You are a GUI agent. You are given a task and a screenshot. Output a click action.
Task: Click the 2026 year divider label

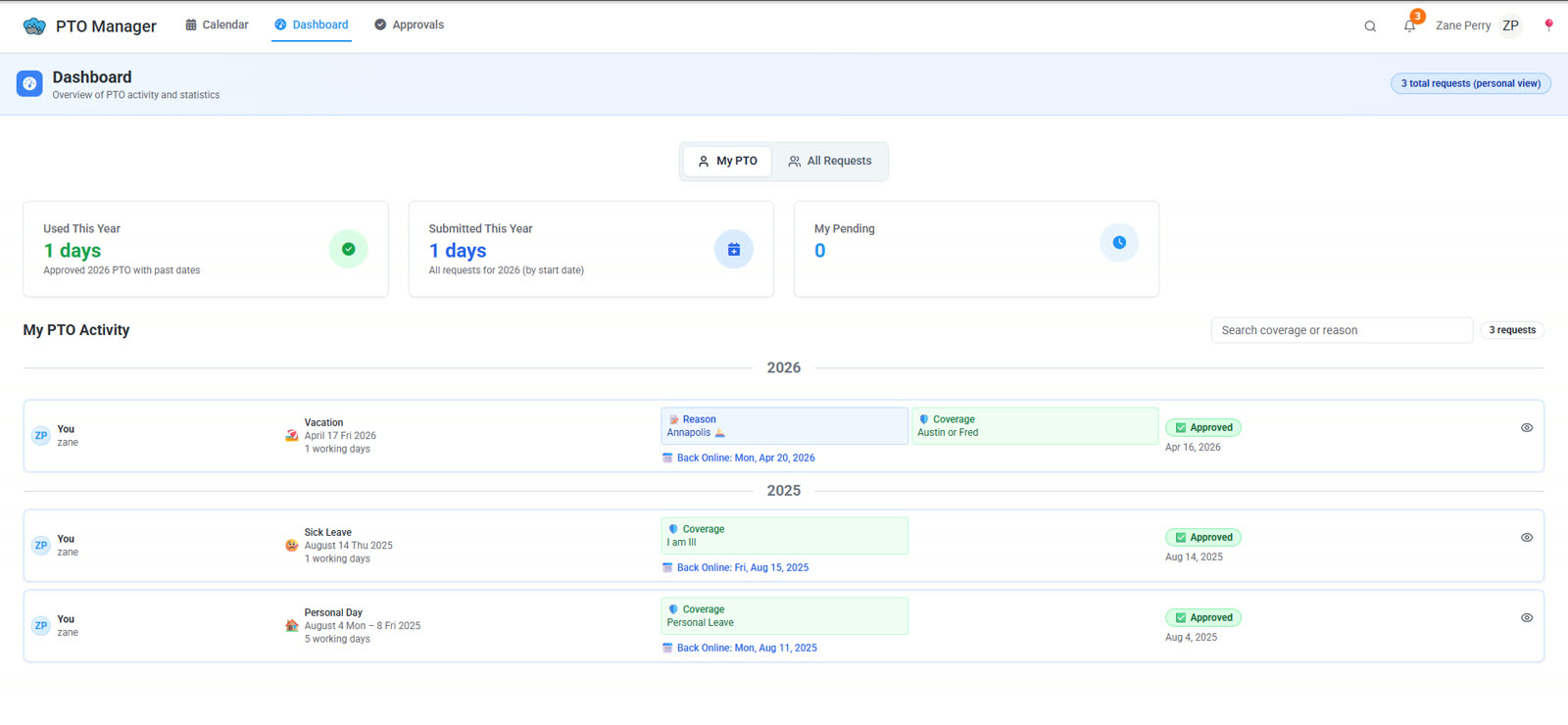(784, 367)
